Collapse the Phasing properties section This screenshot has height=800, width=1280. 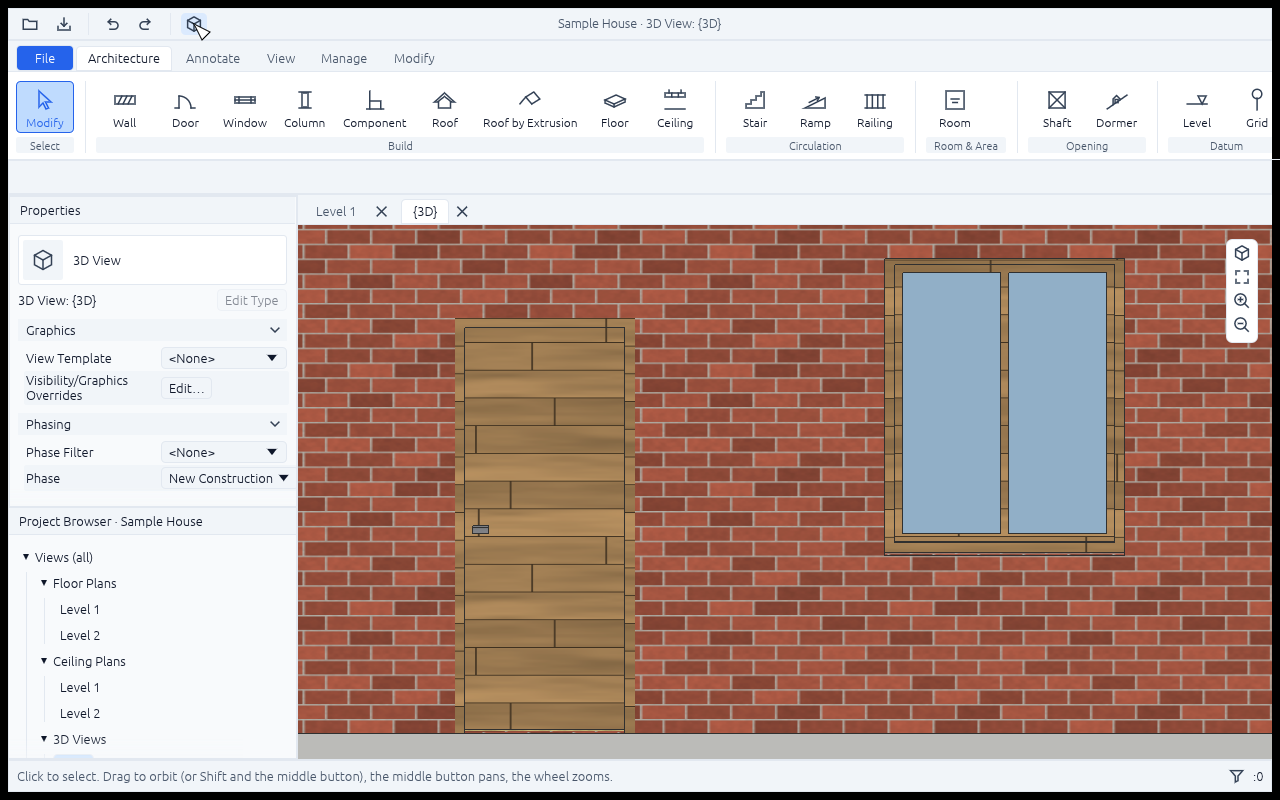point(152,424)
